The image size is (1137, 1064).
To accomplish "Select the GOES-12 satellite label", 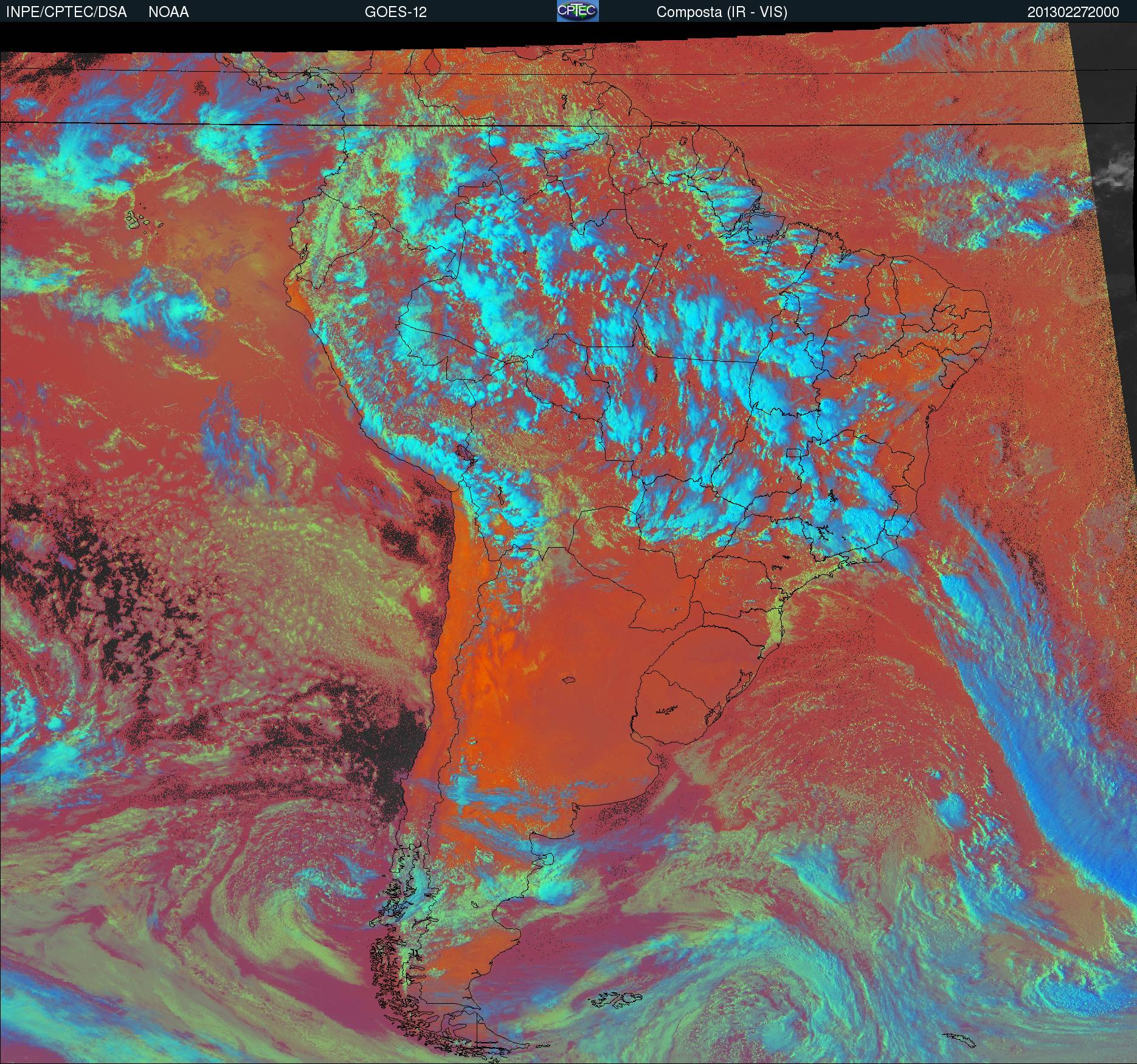I will coord(395,12).
